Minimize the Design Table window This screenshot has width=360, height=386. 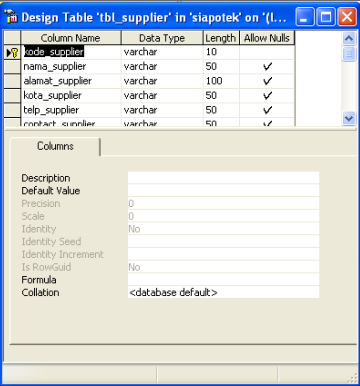(305, 17)
